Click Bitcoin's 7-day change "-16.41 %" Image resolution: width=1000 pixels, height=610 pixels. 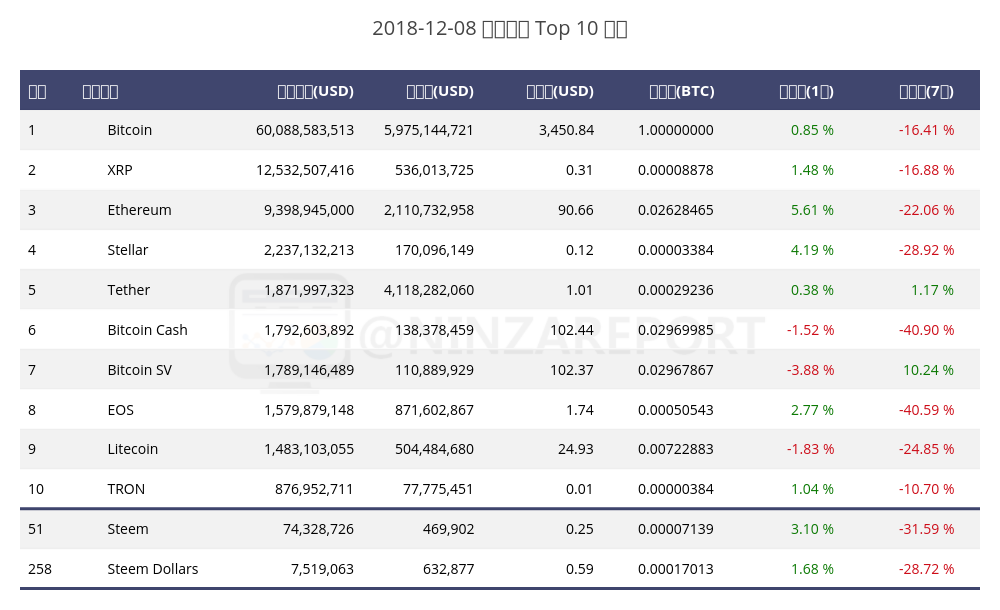click(x=927, y=130)
